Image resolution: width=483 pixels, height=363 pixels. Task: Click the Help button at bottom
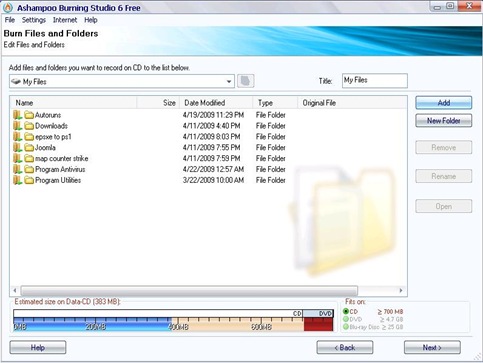click(38, 348)
